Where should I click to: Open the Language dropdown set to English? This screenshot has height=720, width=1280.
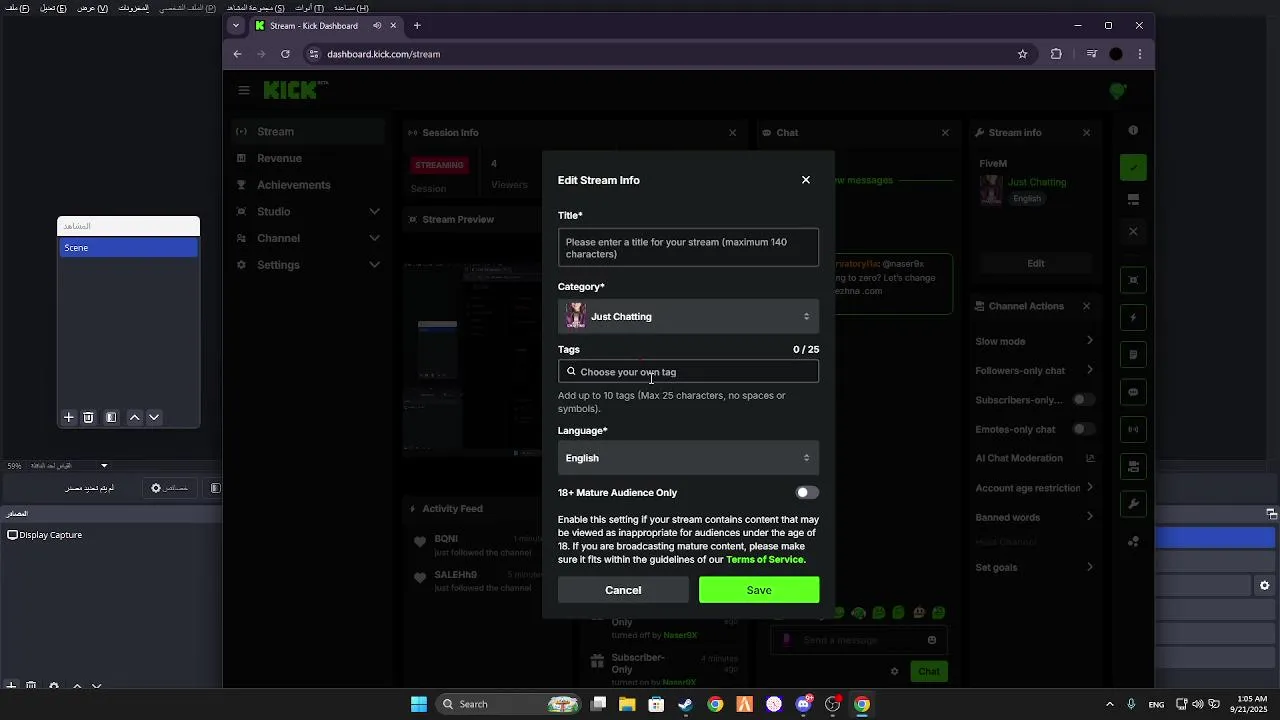point(688,458)
